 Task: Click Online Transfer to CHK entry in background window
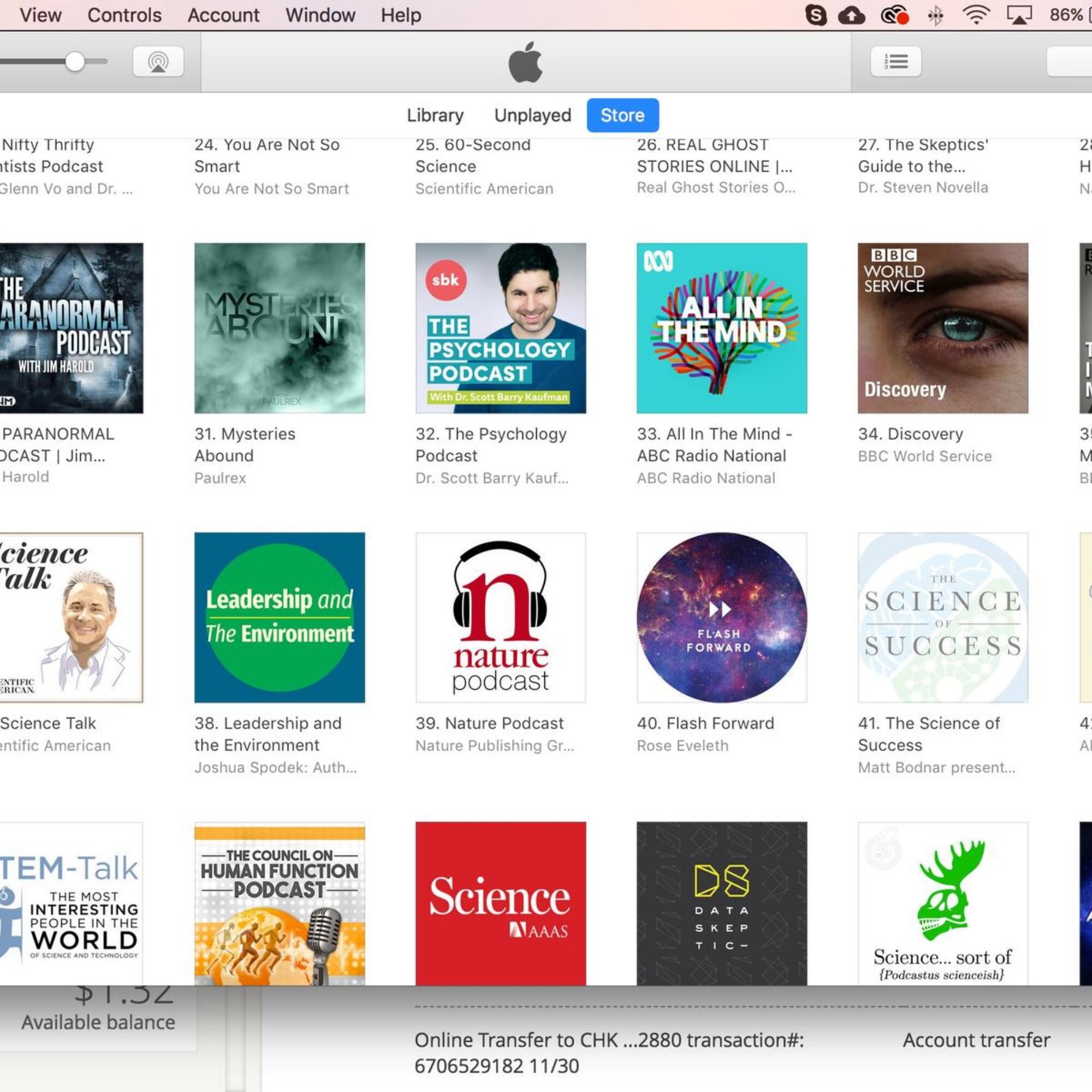pyautogui.click(x=609, y=1053)
